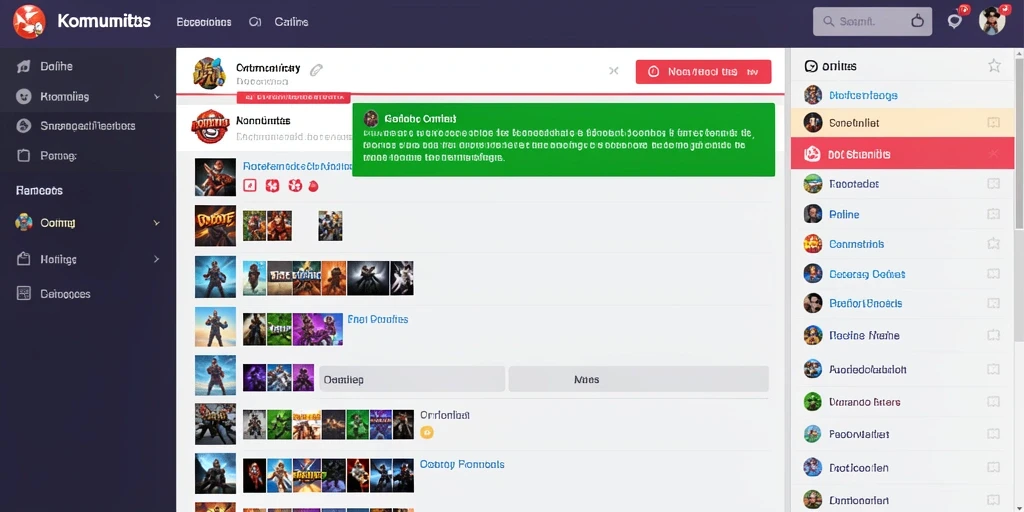
Task: Click the red 'Nonnûmtas' round logo
Action: pos(210,127)
